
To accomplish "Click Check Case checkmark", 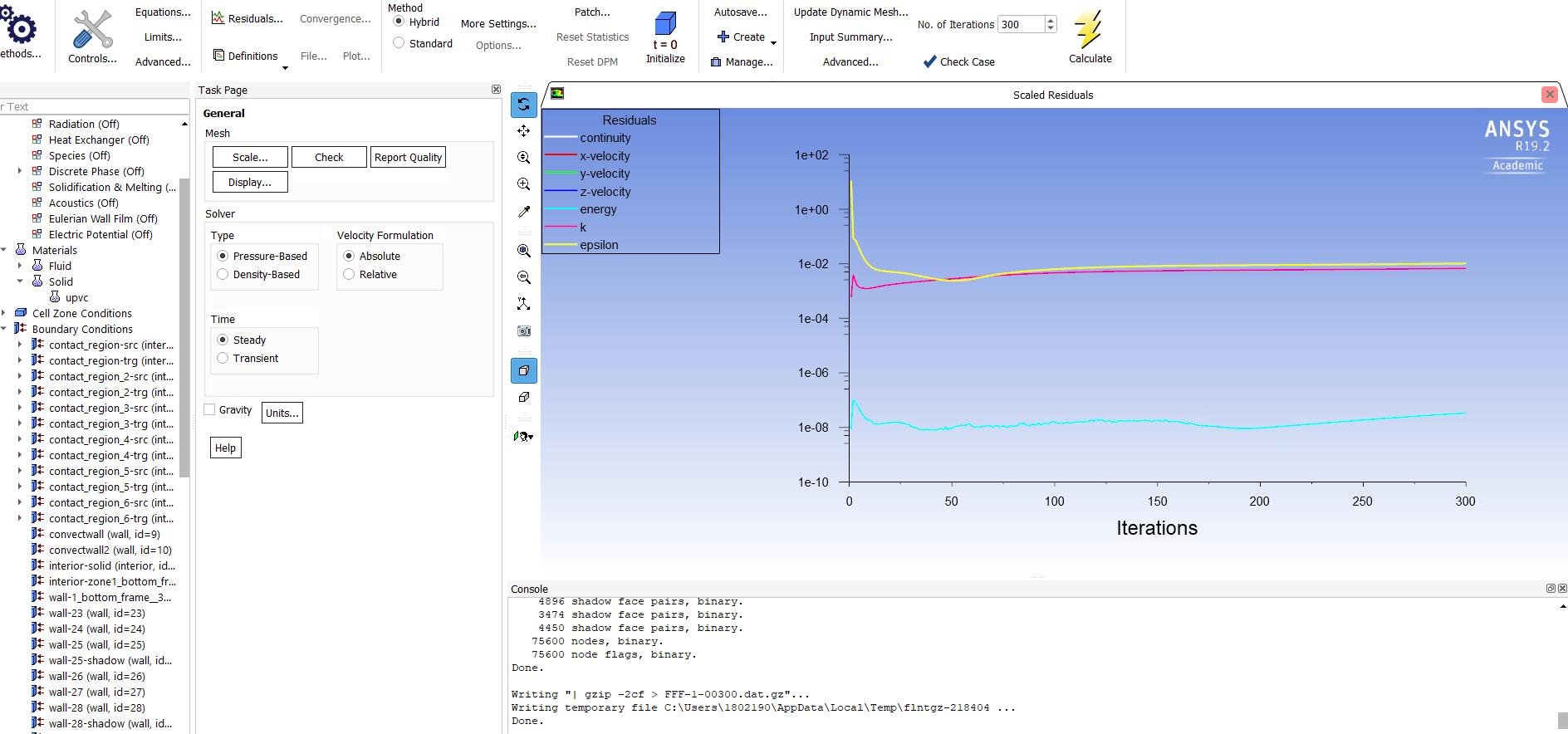I will click(958, 61).
